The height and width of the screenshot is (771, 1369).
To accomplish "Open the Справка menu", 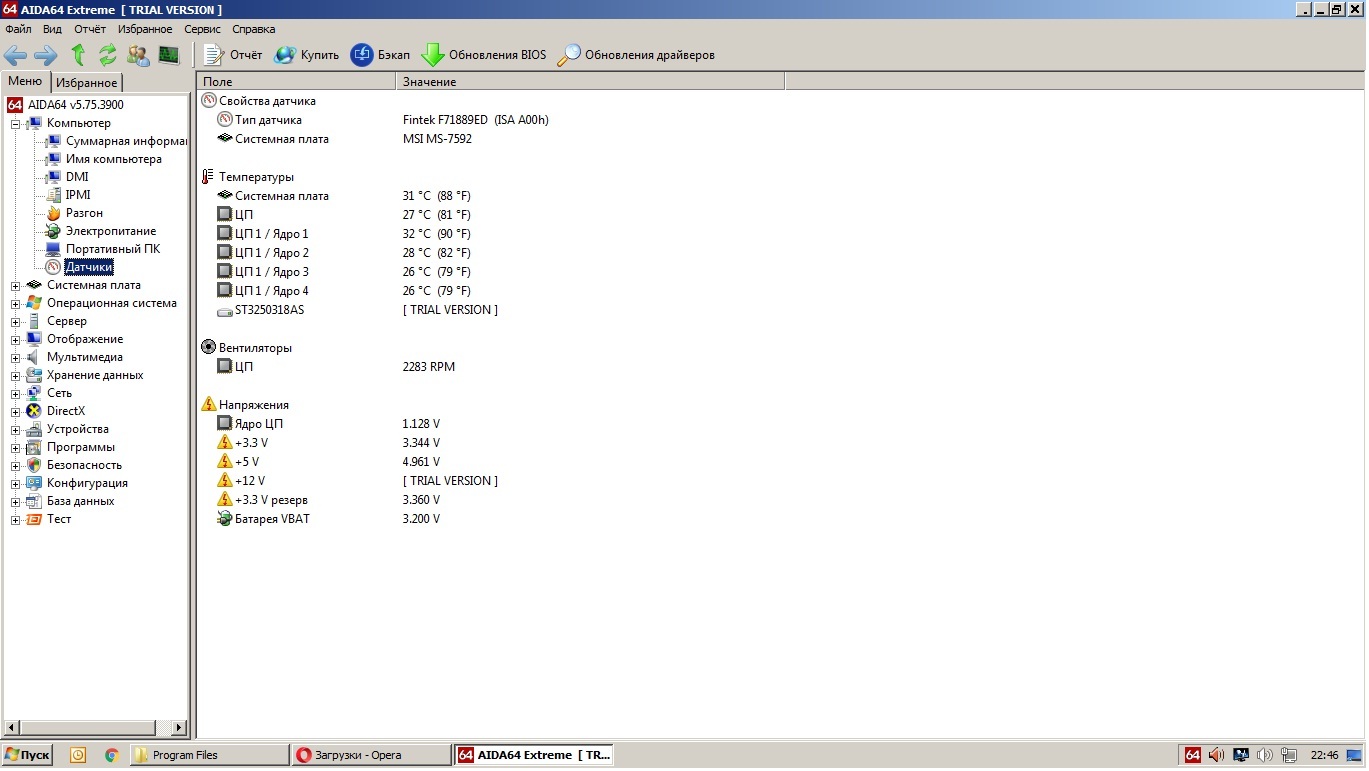I will [254, 29].
